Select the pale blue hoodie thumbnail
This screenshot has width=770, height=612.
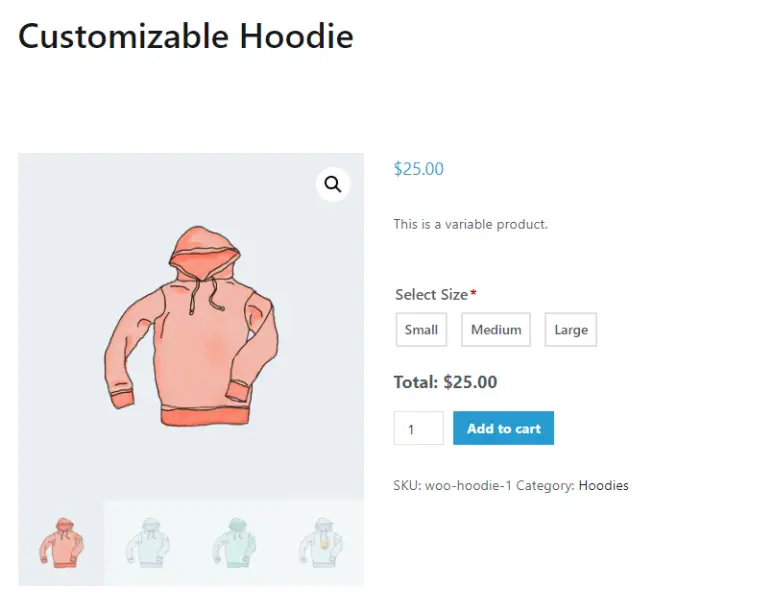coord(148,543)
